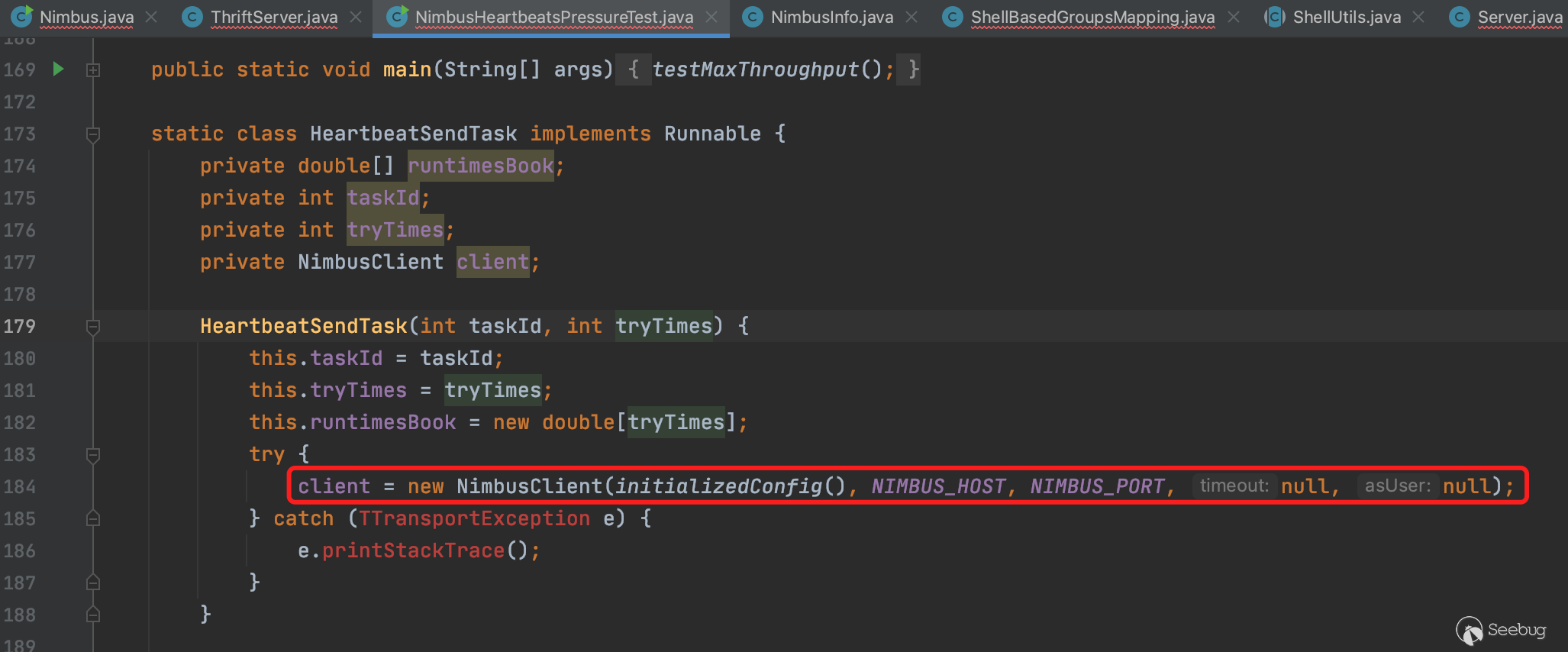Screen dimensions: 1568x652
Task: Click line number 184 in the gutter
Action: (19, 486)
